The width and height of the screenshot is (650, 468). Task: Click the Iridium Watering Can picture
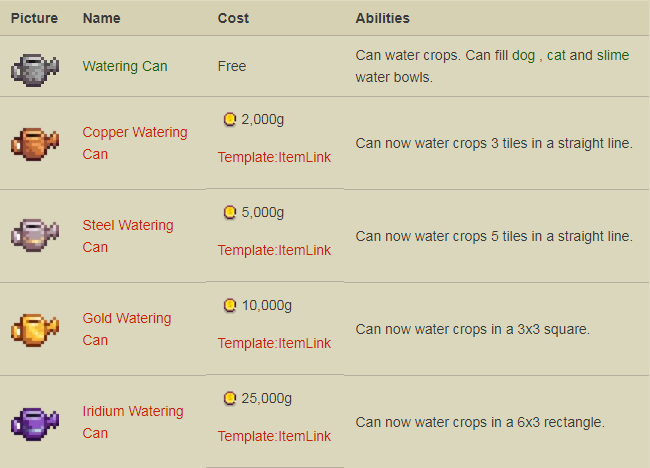tap(34, 422)
